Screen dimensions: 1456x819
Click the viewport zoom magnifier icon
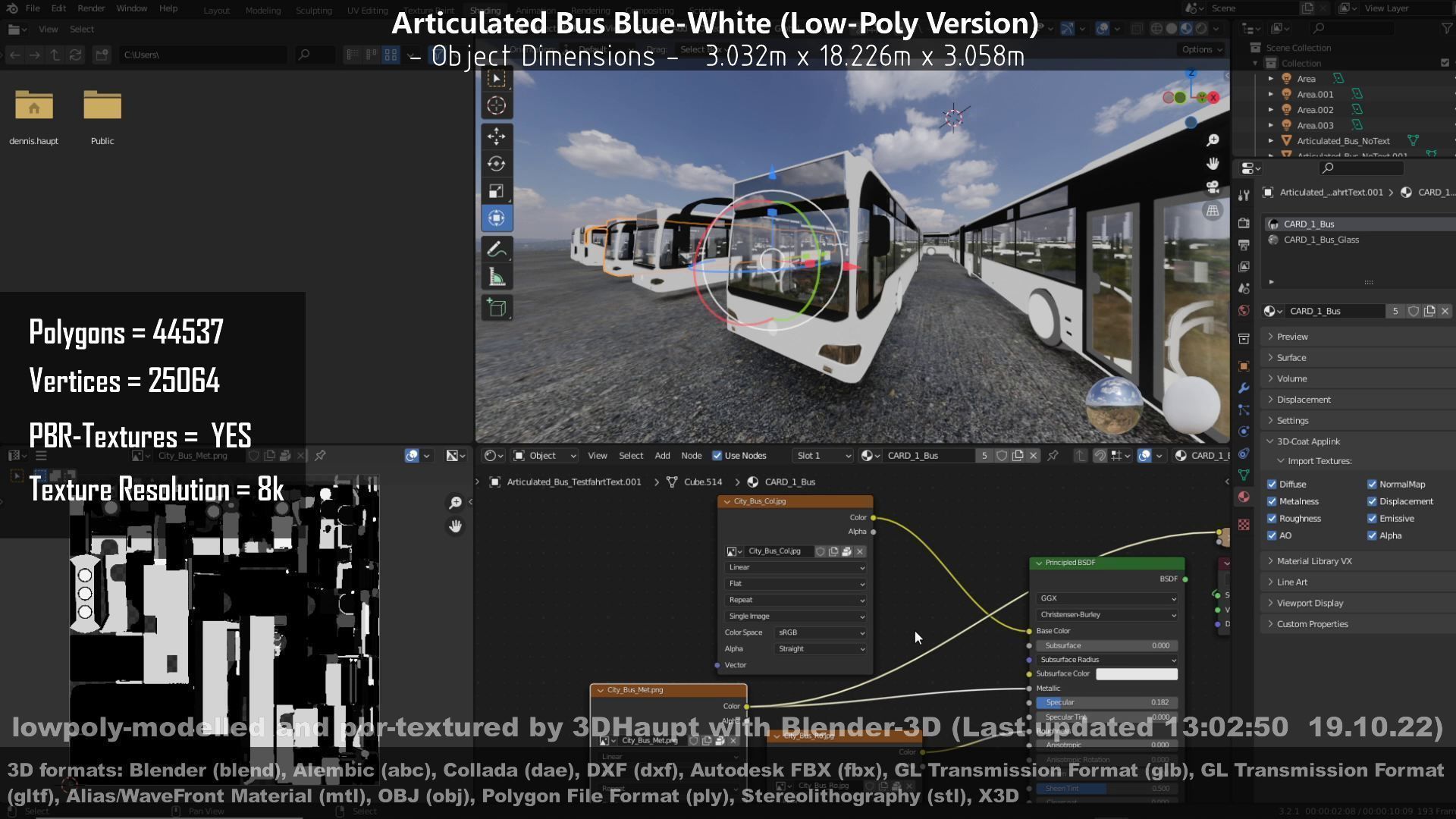point(1213,140)
